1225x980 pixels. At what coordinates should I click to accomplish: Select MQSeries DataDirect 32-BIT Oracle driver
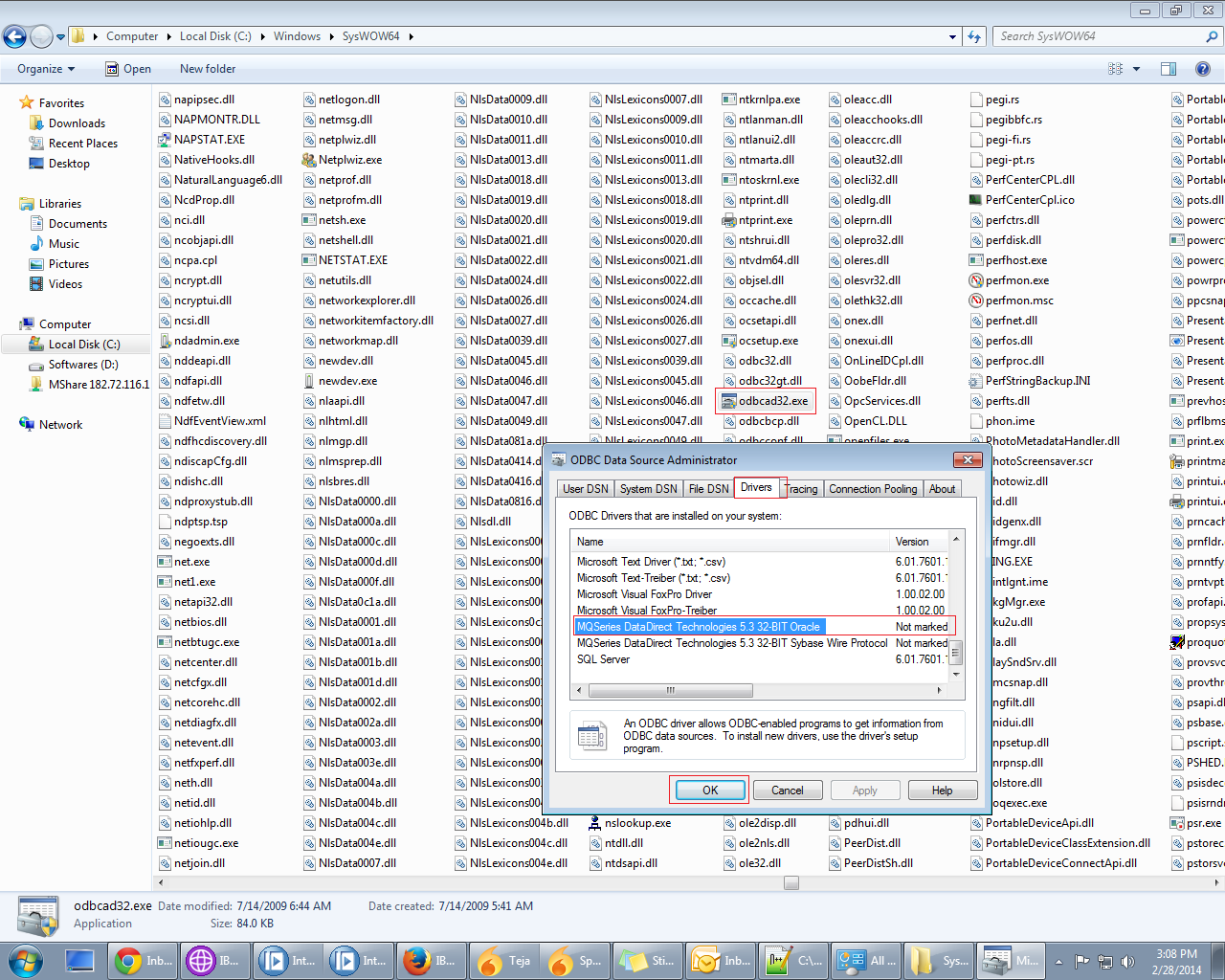click(x=700, y=627)
